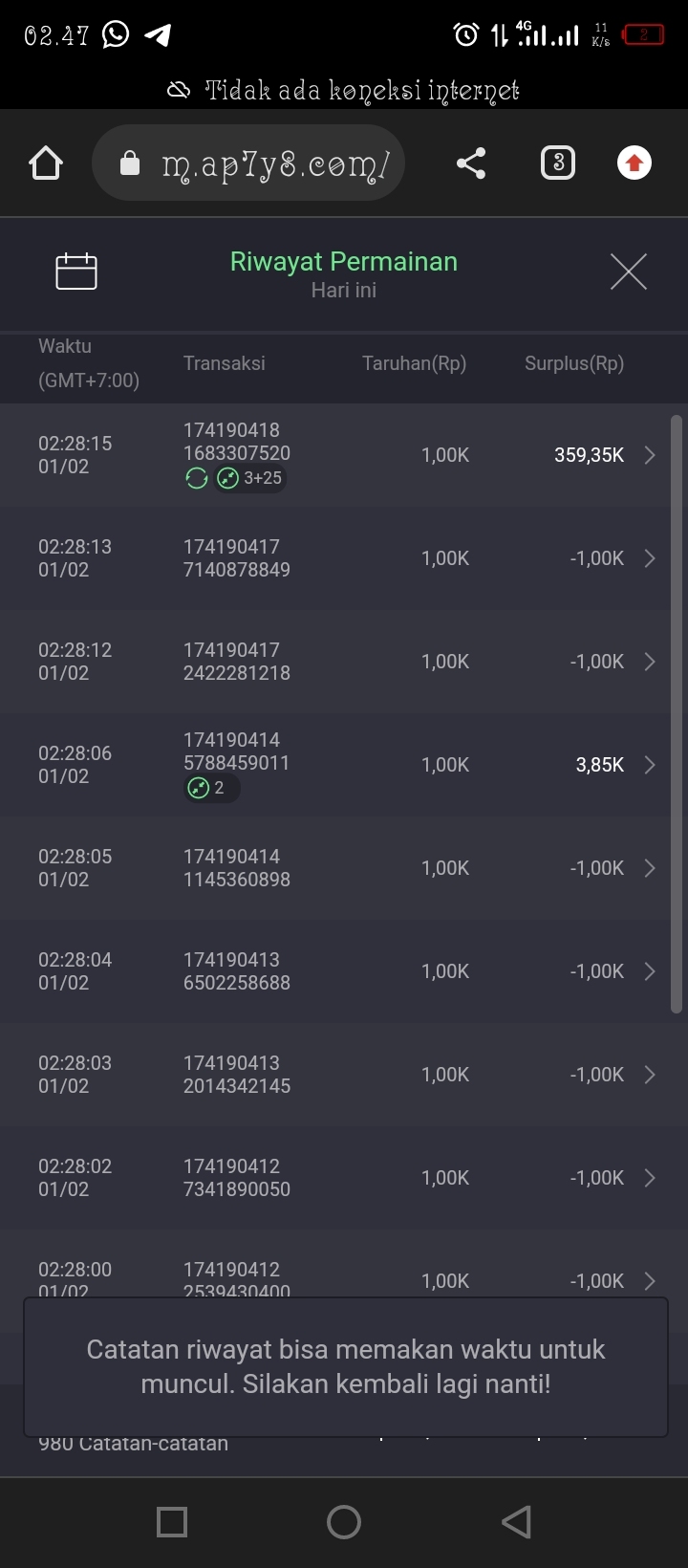Tap the share icon in browser toolbar

[x=471, y=163]
